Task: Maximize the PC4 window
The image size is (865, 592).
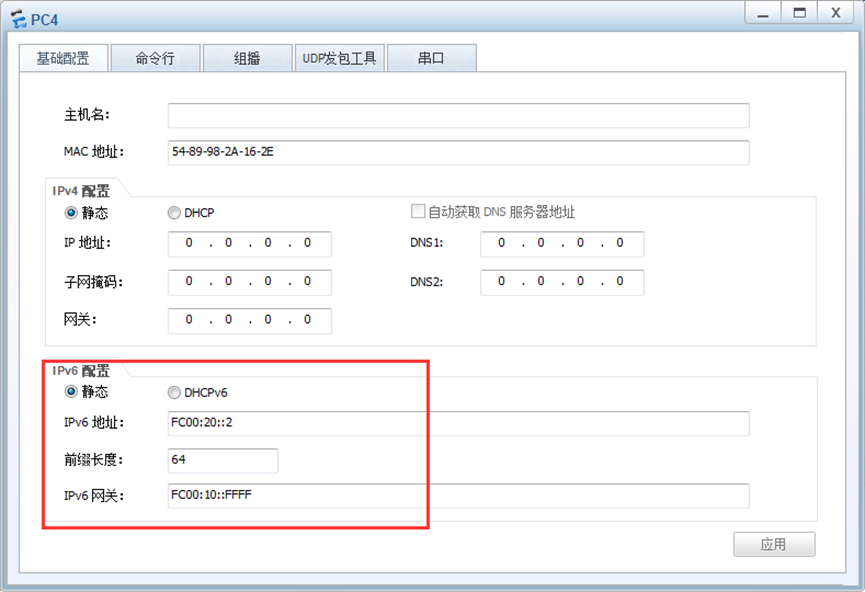Action: coord(799,13)
